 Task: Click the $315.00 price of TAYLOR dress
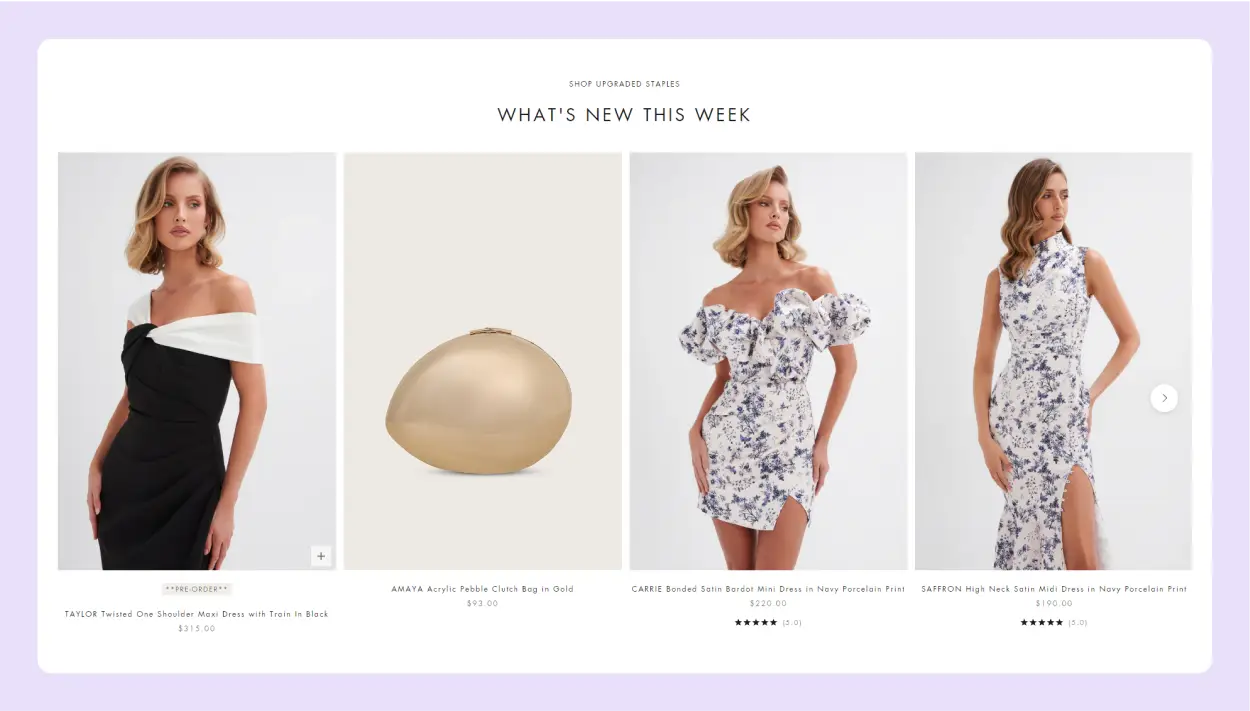[197, 628]
